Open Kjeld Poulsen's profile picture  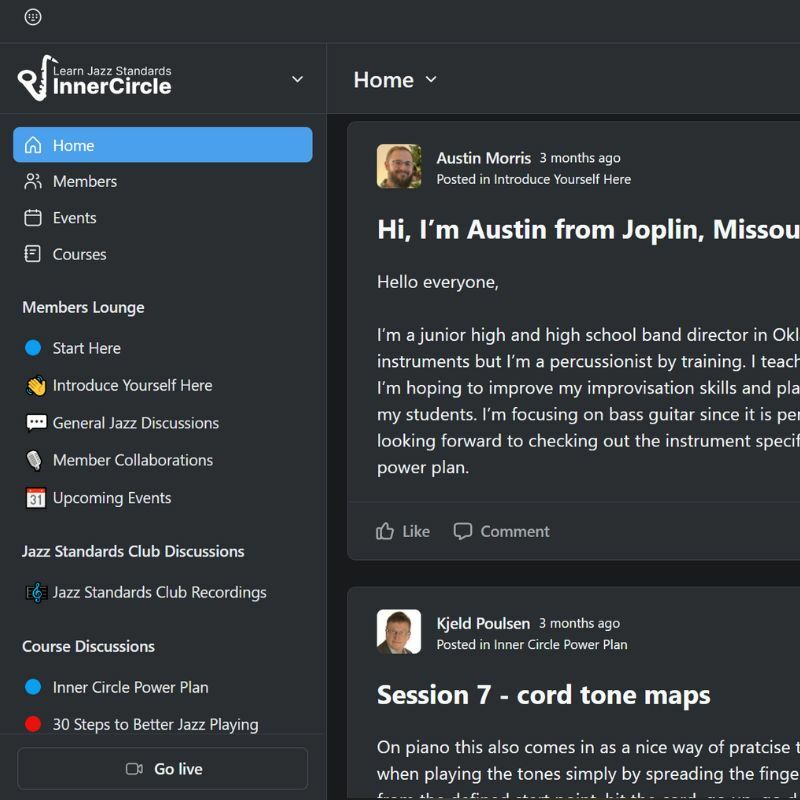point(399,632)
